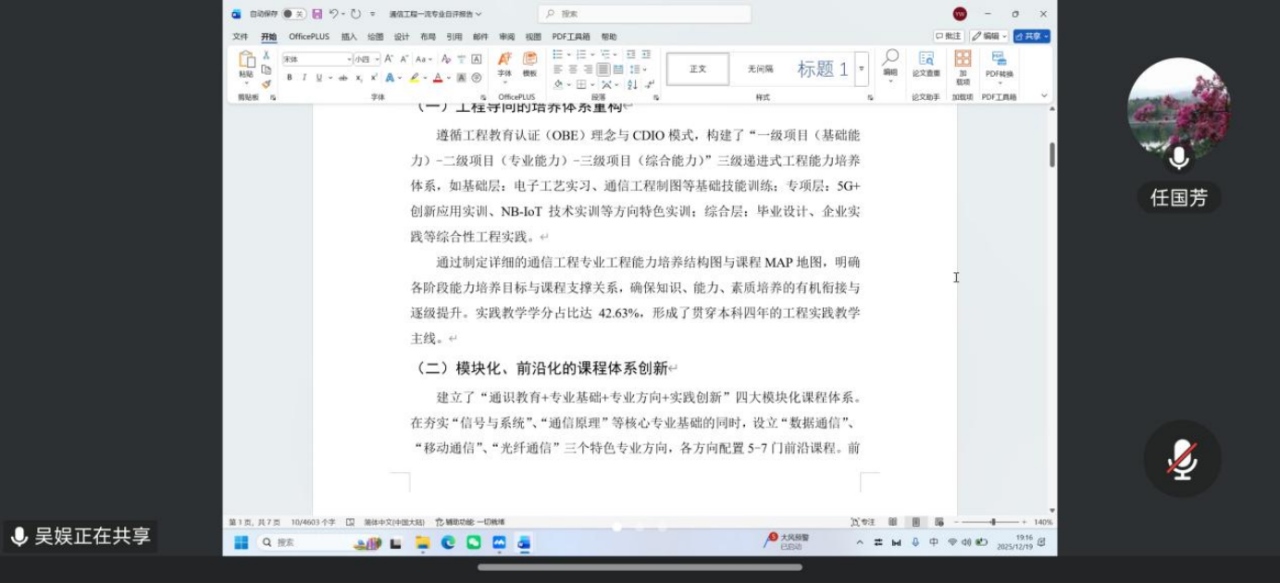Click the Italic formatting icon
Image resolution: width=1280 pixels, height=583 pixels.
point(304,78)
